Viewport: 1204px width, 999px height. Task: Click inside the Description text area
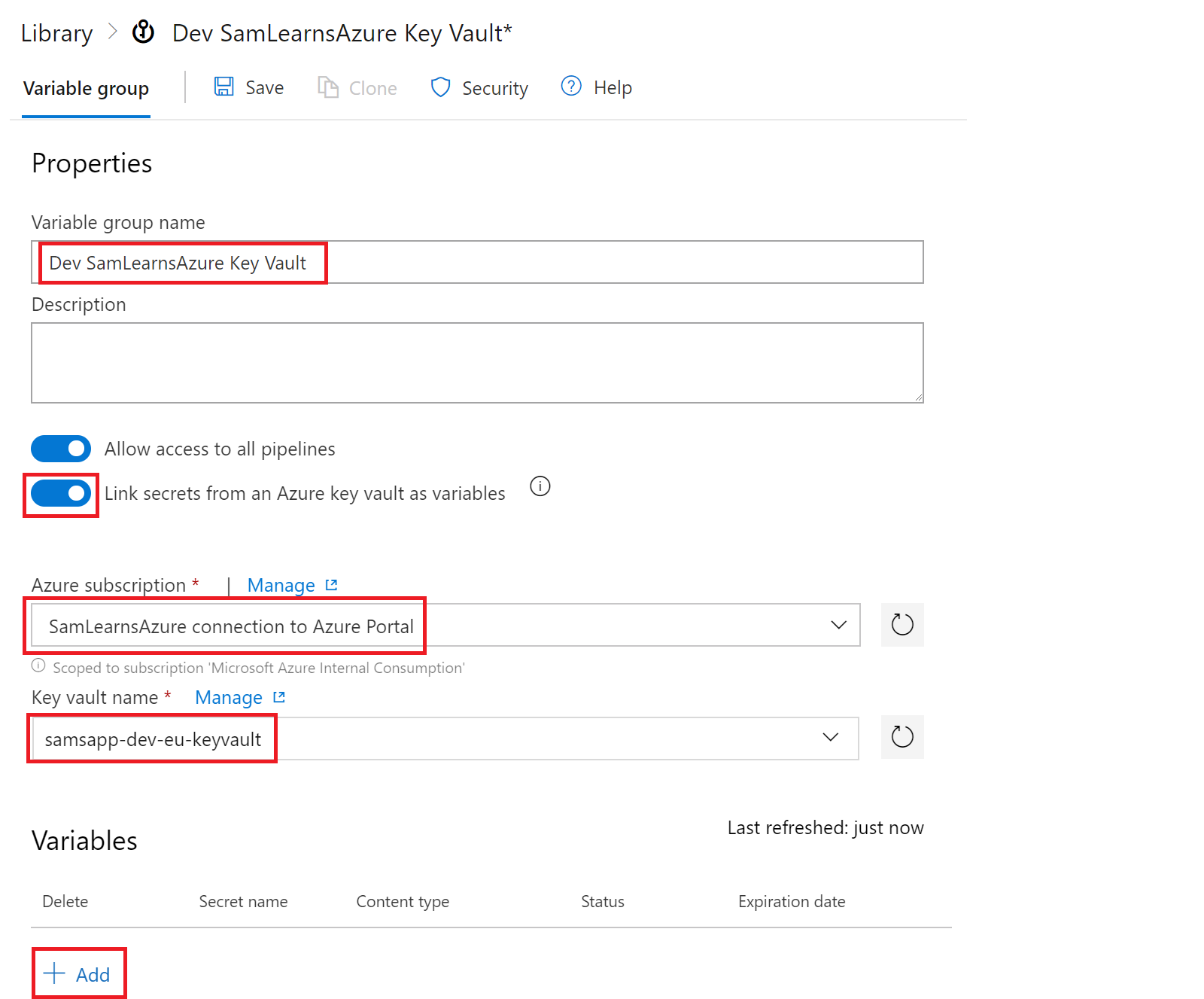[x=477, y=363]
